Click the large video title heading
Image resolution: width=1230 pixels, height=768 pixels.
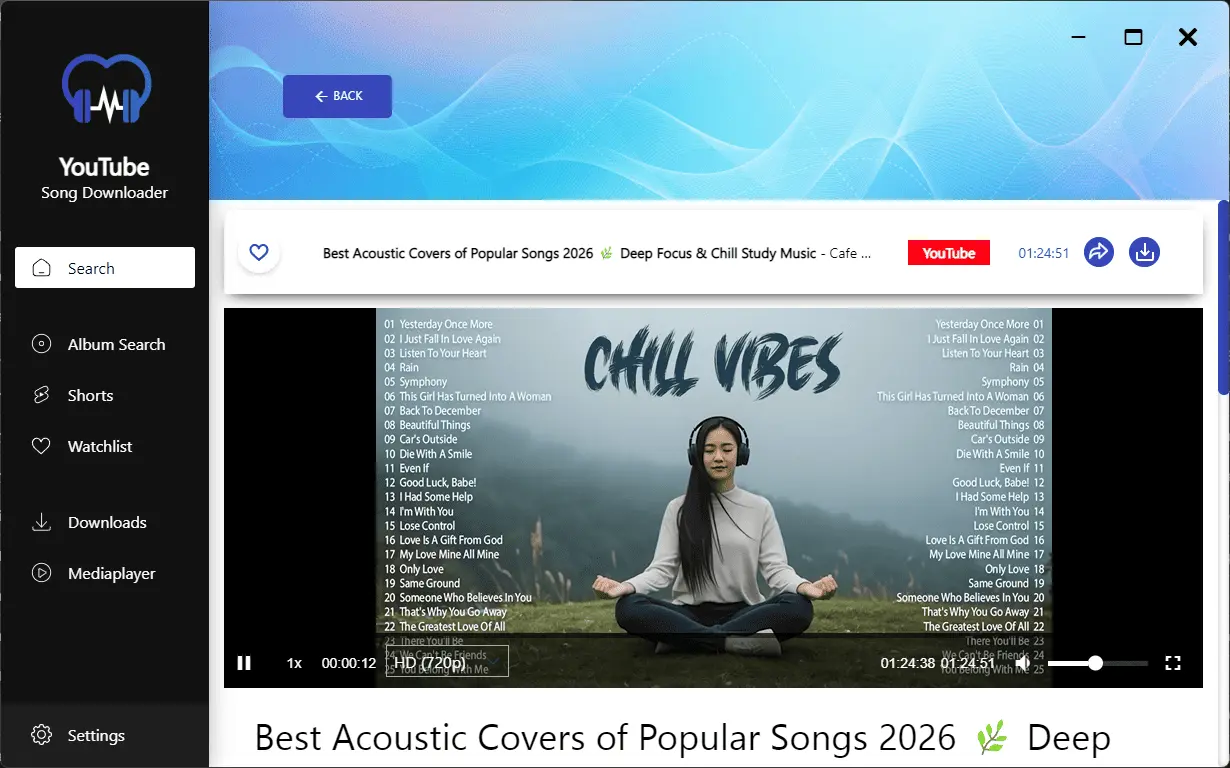(683, 738)
